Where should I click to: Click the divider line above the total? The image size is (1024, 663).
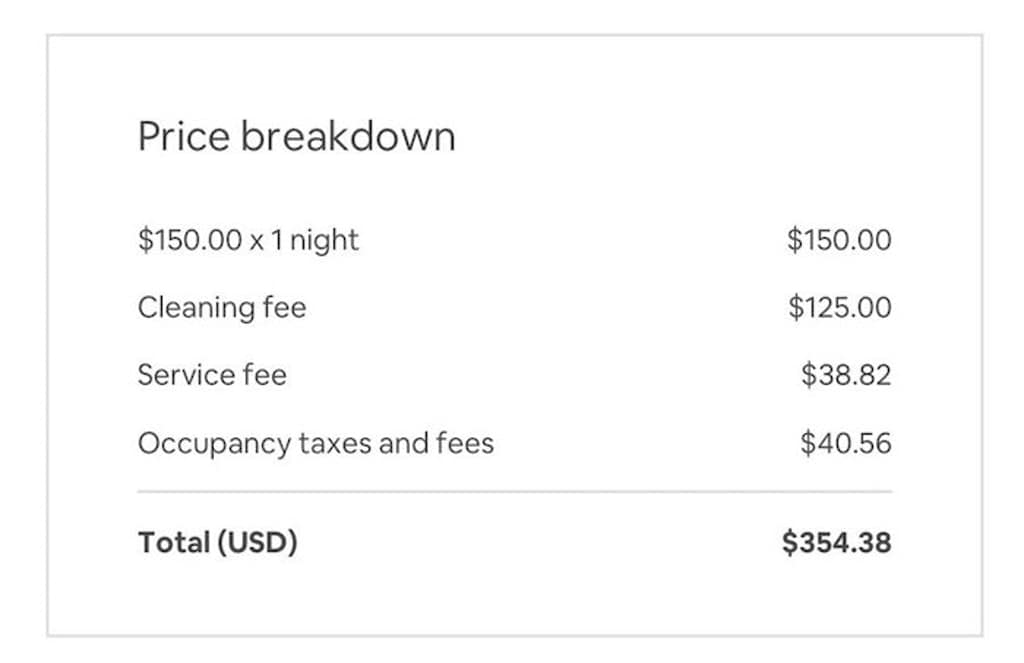pos(514,492)
